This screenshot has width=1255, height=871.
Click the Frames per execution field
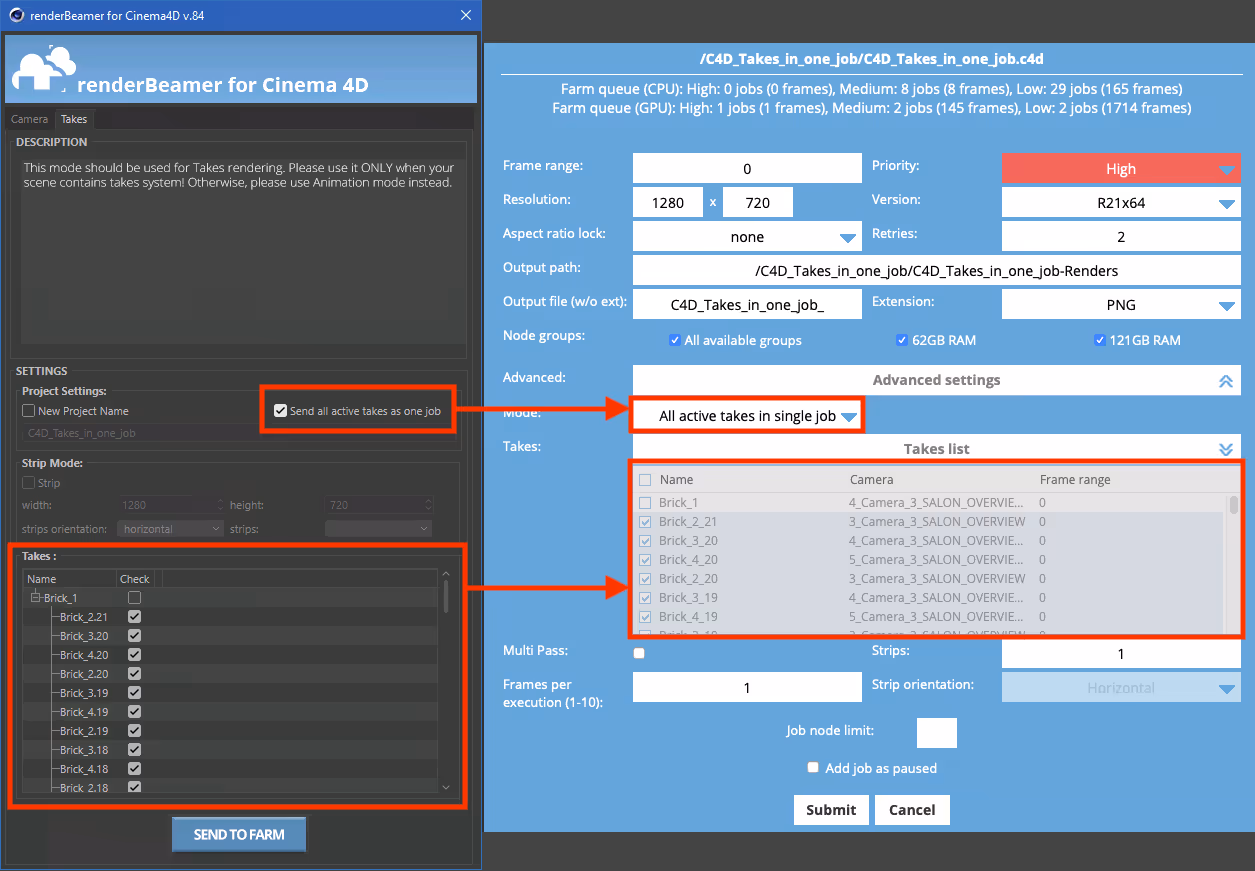[747, 688]
